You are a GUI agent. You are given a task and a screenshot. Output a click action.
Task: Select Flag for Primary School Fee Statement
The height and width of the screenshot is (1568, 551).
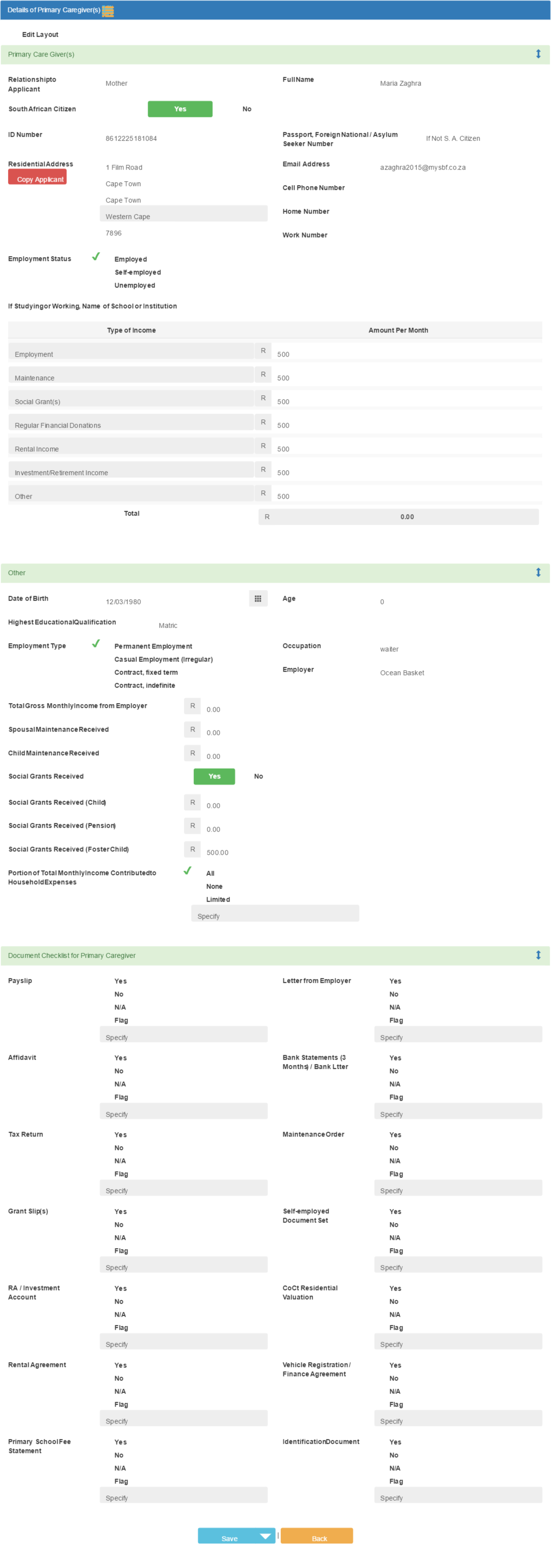click(x=121, y=1482)
